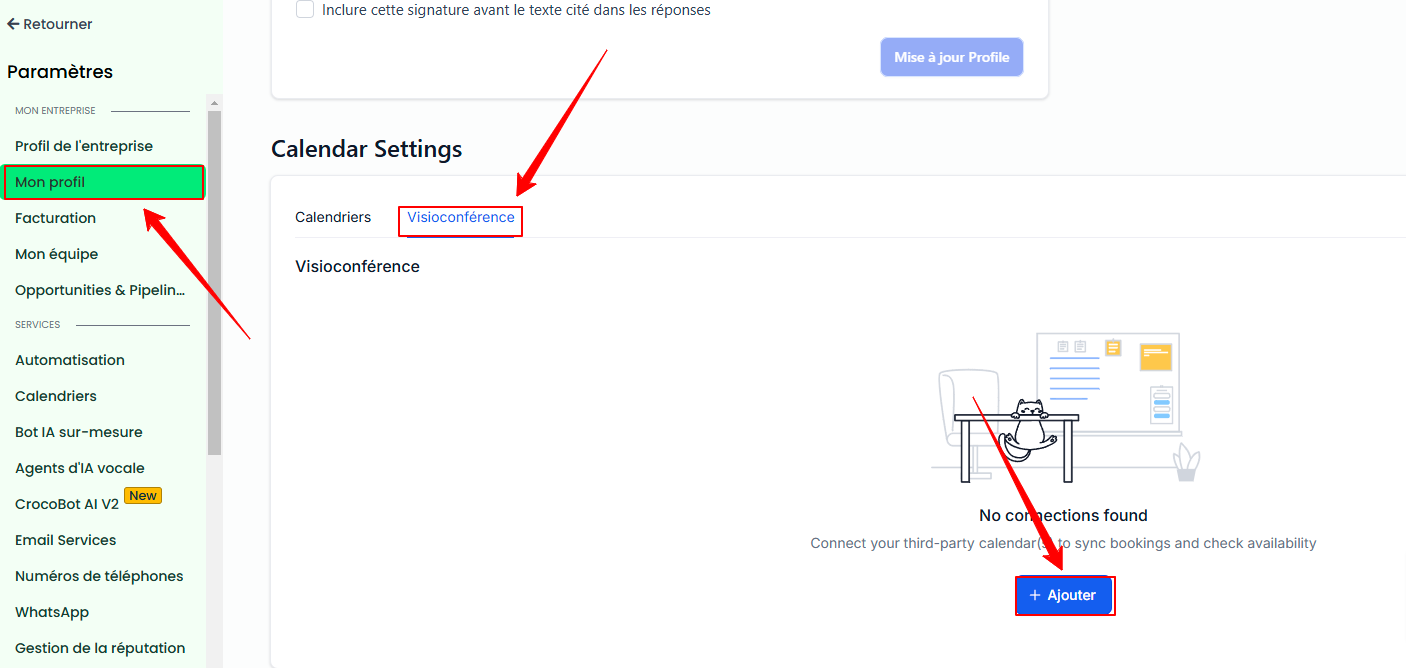Open Mon équipe settings

click(57, 254)
